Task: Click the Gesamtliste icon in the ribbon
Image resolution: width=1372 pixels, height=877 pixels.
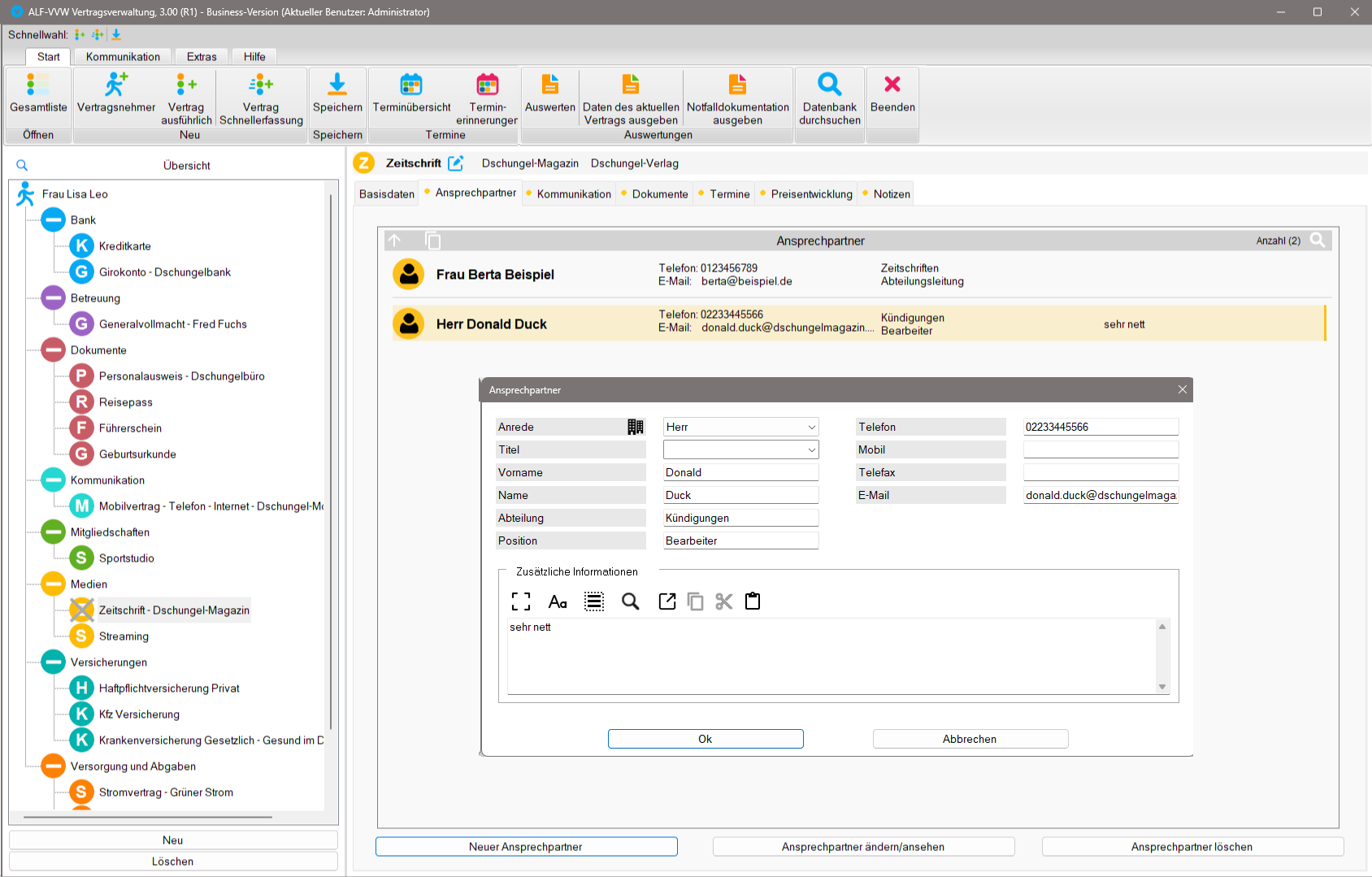Action: pos(38,85)
